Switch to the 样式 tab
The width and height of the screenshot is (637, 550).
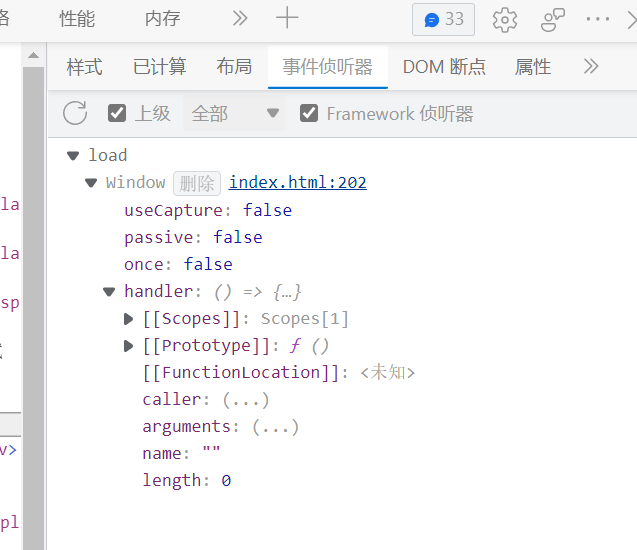[84, 67]
